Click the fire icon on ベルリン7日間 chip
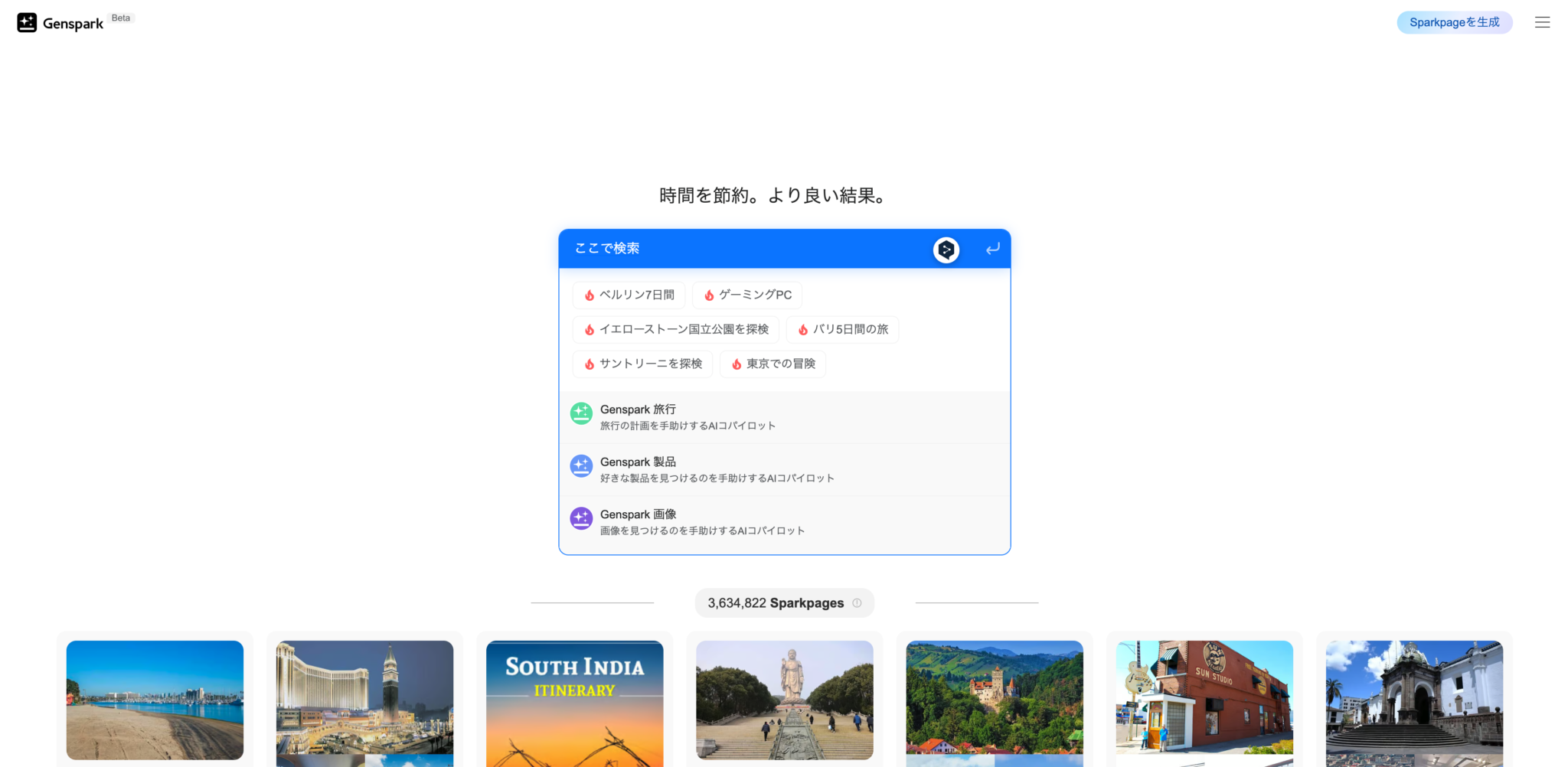The height and width of the screenshot is (767, 1568). point(590,295)
